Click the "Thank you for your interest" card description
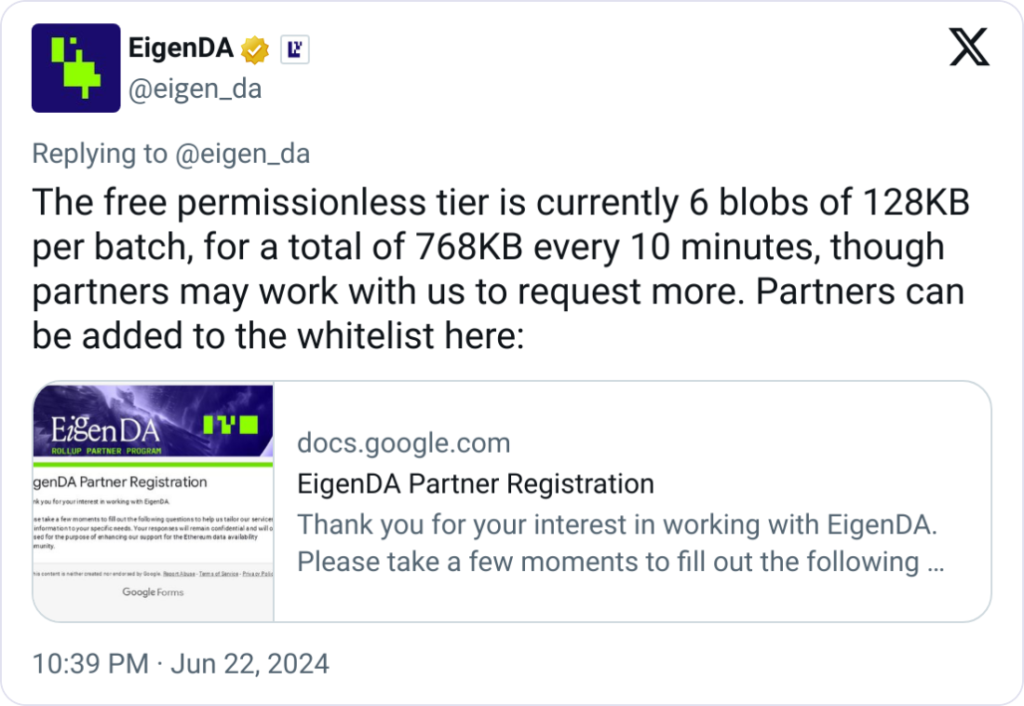The image size is (1024, 706). (620, 542)
